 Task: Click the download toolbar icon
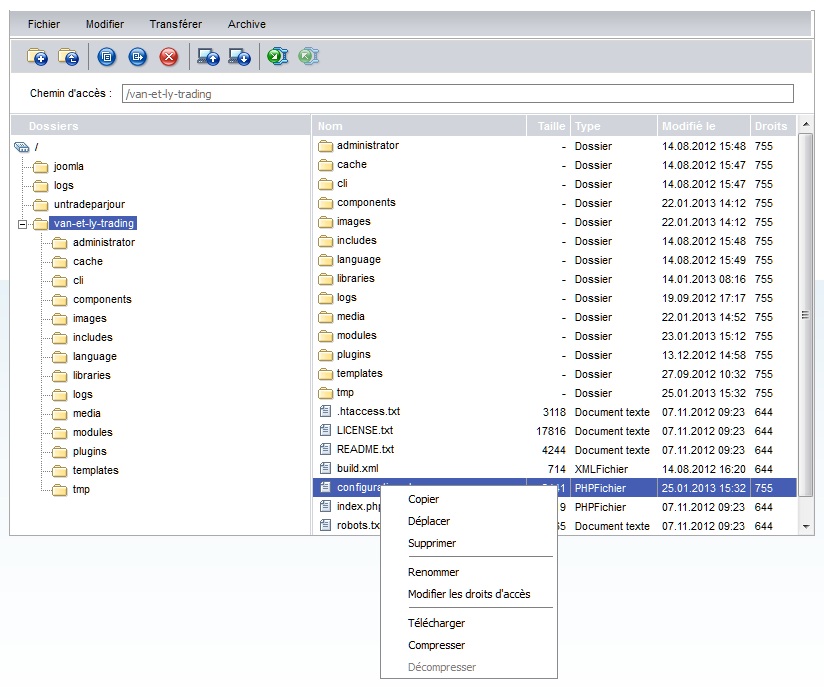(239, 57)
